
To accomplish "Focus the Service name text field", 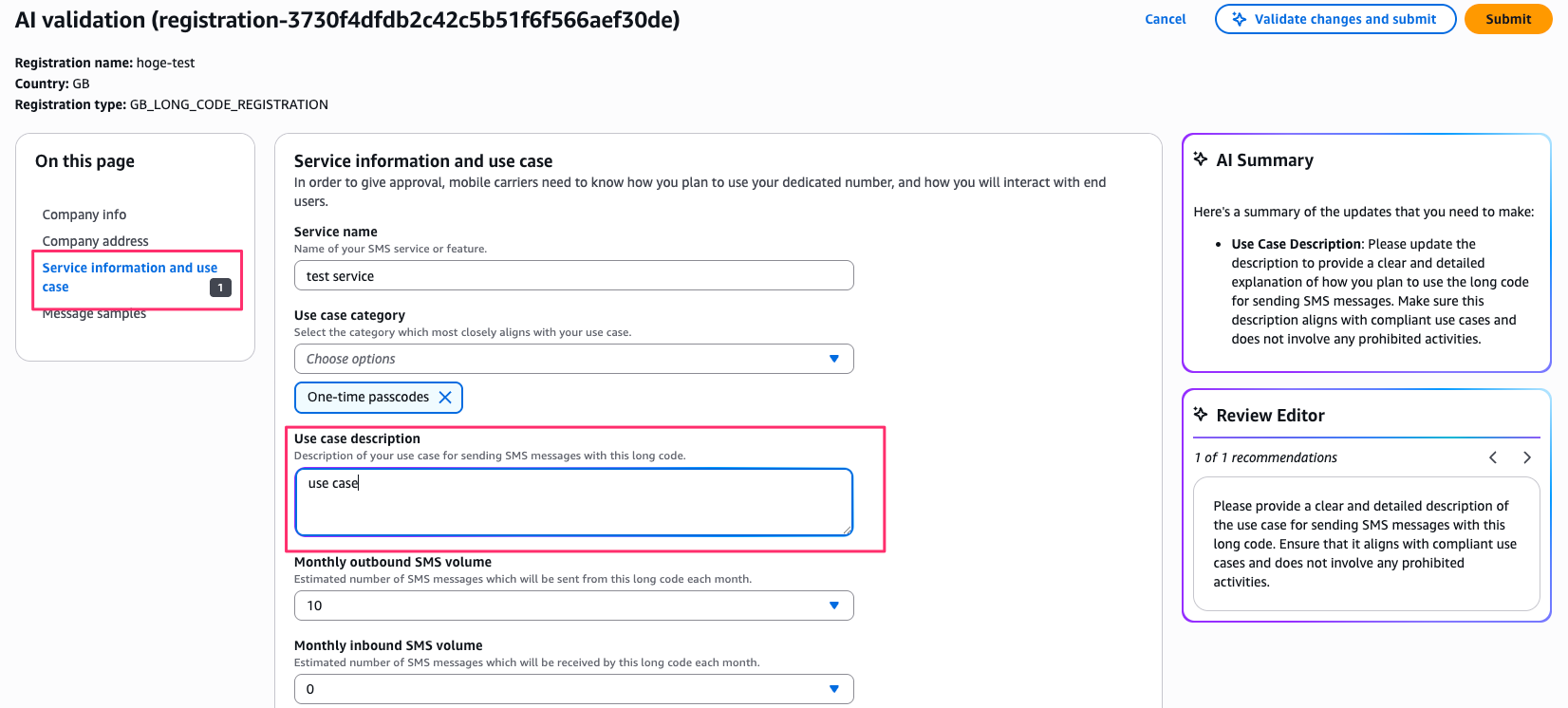I will click(573, 276).
